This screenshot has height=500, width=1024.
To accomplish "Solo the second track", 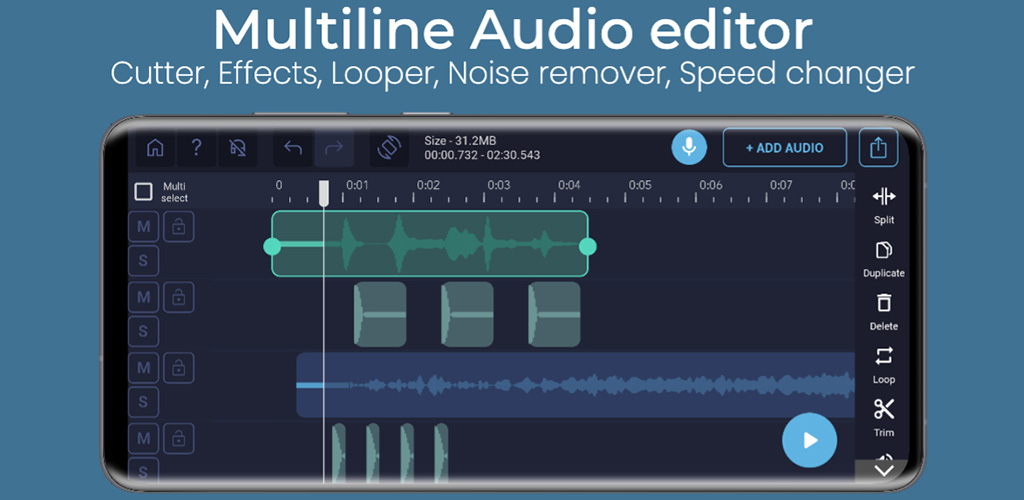I will tap(144, 332).
